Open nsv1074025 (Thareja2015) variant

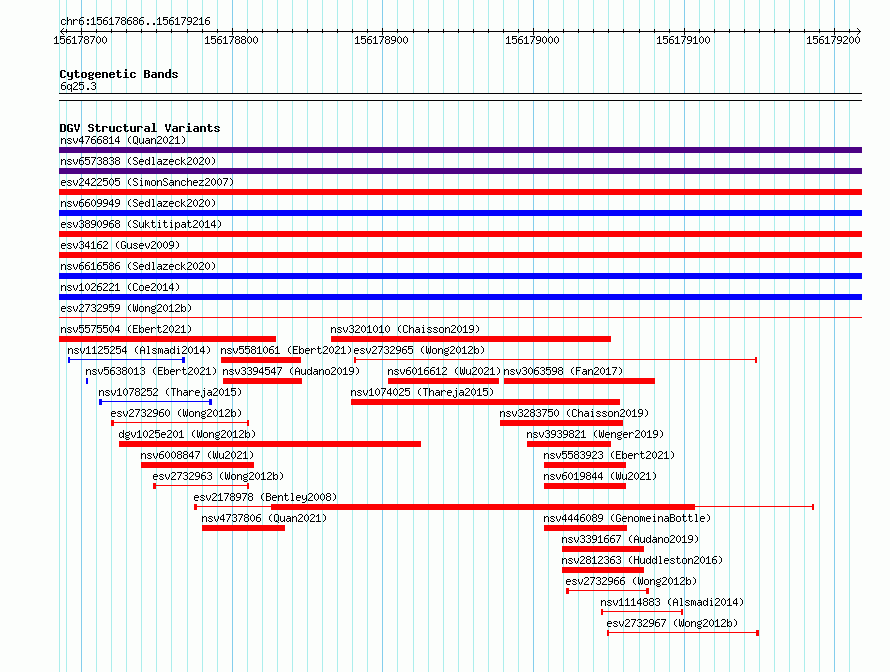pos(422,392)
